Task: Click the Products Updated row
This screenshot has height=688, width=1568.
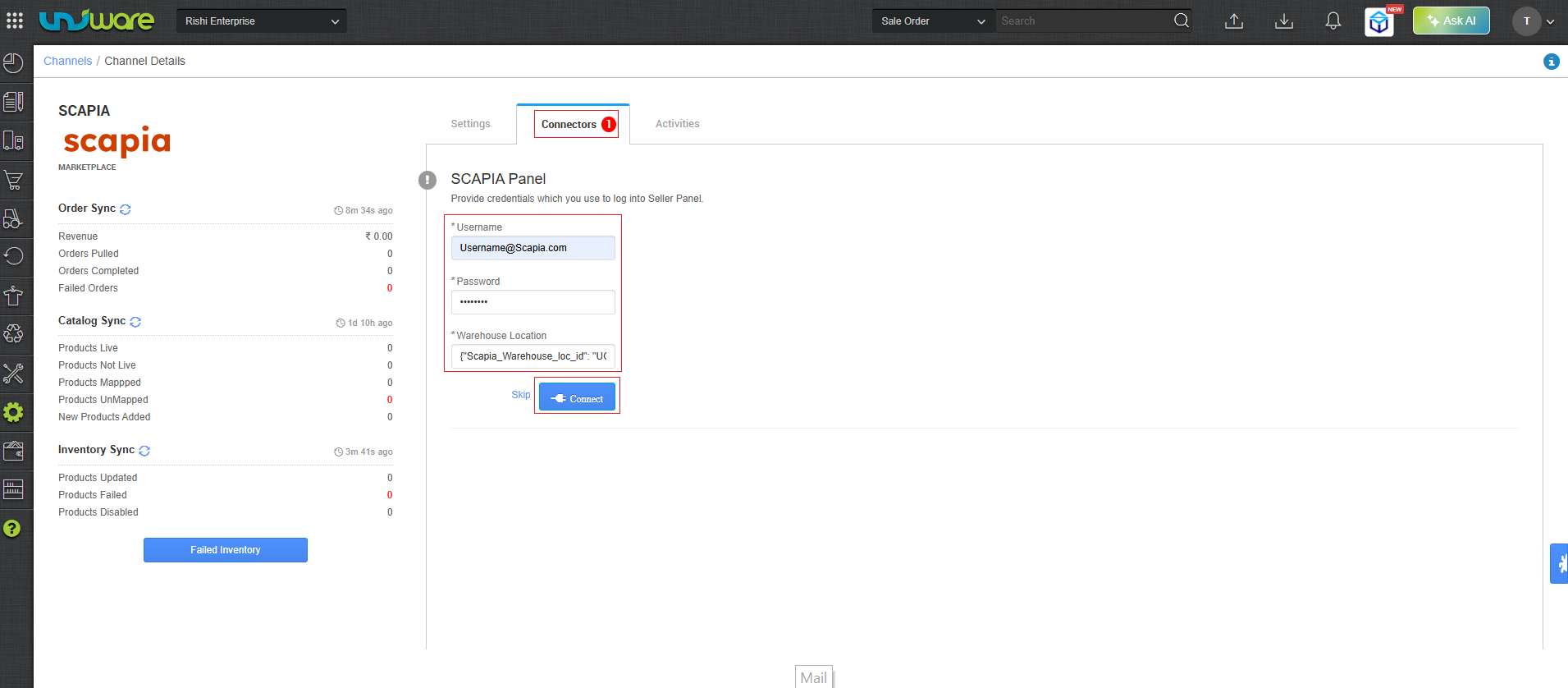Action: [226, 478]
